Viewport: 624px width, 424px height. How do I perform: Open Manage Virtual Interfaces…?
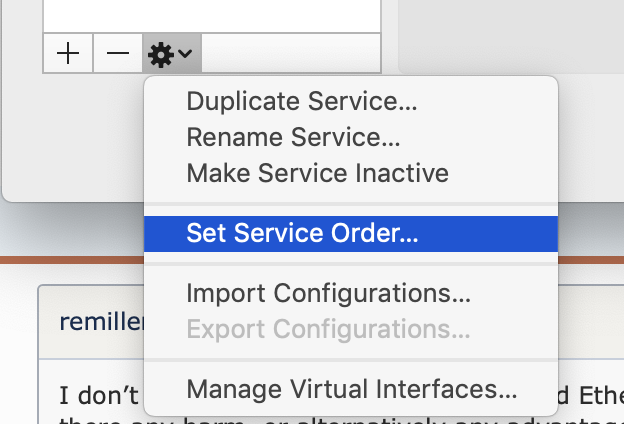point(351,388)
